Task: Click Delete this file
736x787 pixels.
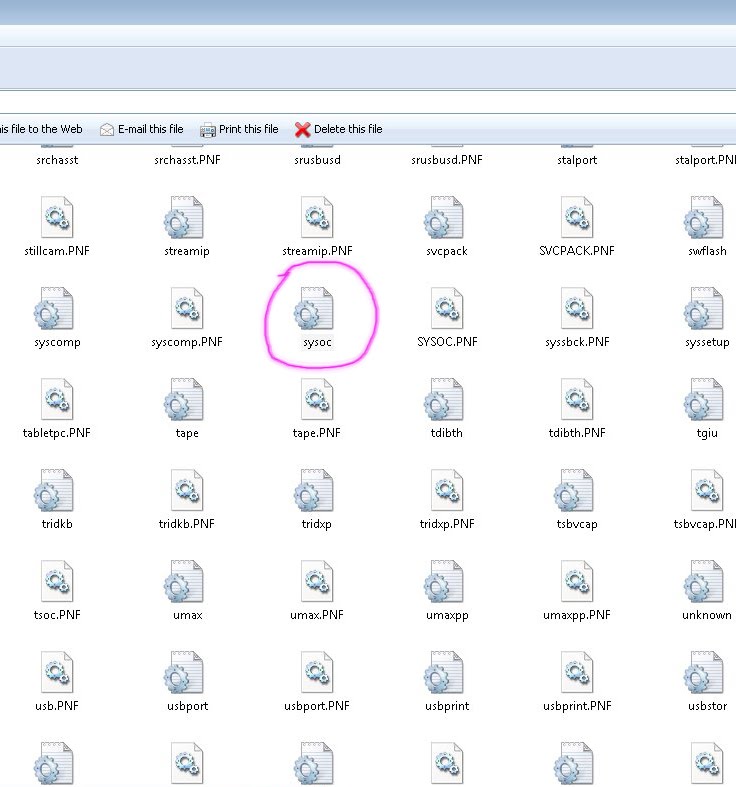Action: pyautogui.click(x=338, y=129)
